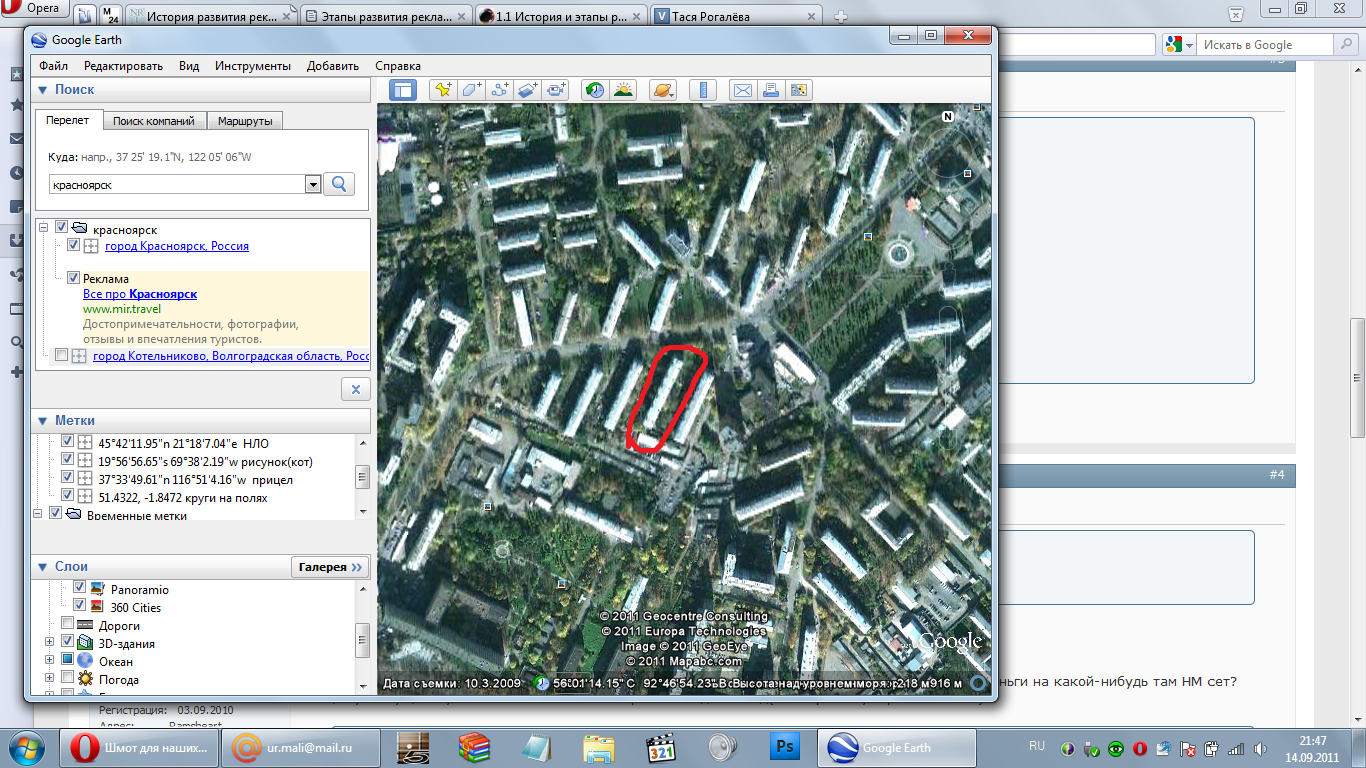Open the Файл menu
The width and height of the screenshot is (1366, 768).
pos(54,66)
